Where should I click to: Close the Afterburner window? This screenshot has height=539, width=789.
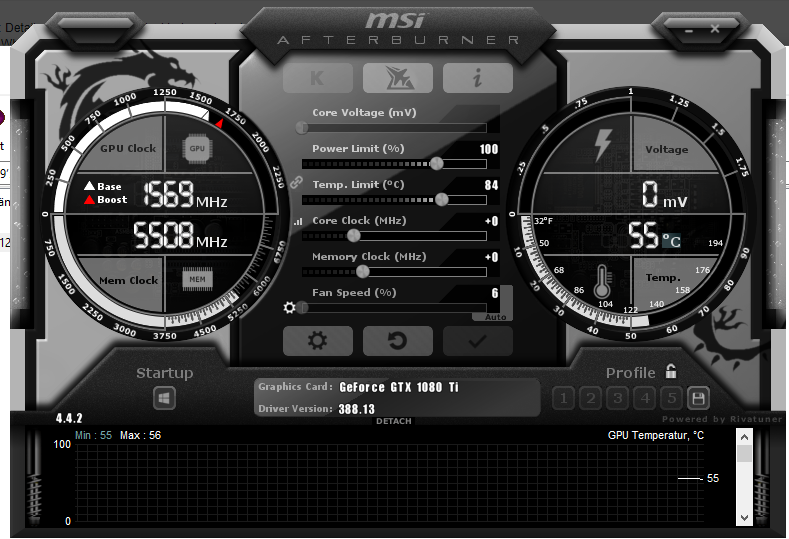click(x=715, y=29)
